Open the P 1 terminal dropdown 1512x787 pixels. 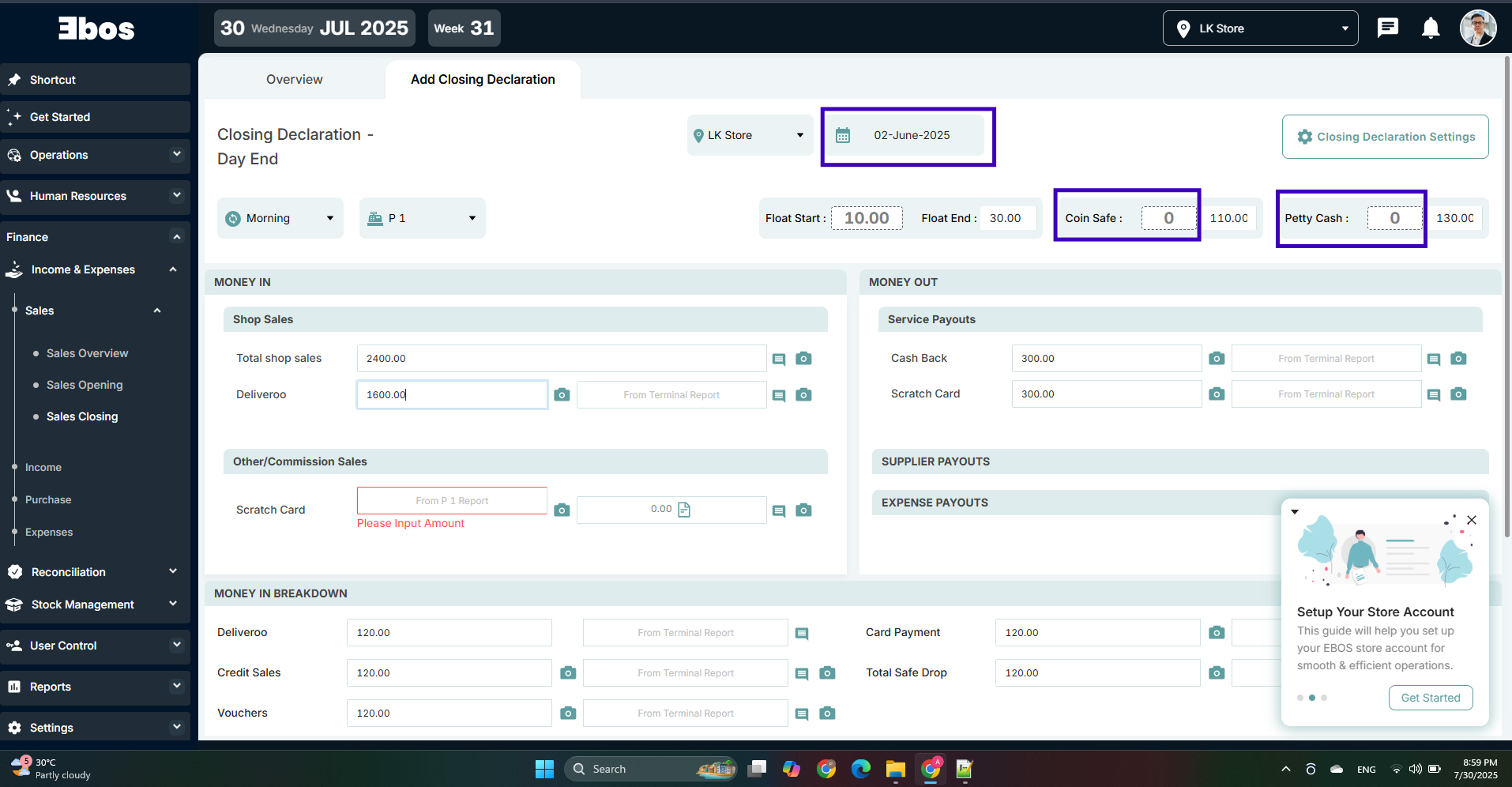[x=422, y=218]
